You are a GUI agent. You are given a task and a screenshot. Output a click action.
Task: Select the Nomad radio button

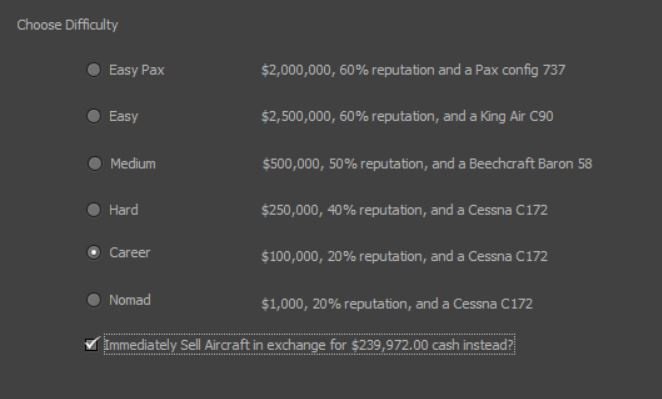click(x=94, y=300)
